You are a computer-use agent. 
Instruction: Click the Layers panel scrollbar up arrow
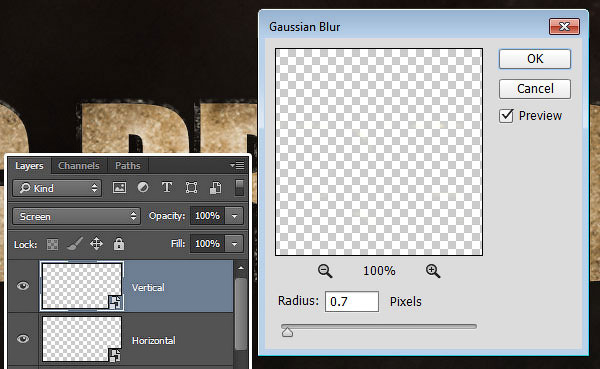[241, 268]
